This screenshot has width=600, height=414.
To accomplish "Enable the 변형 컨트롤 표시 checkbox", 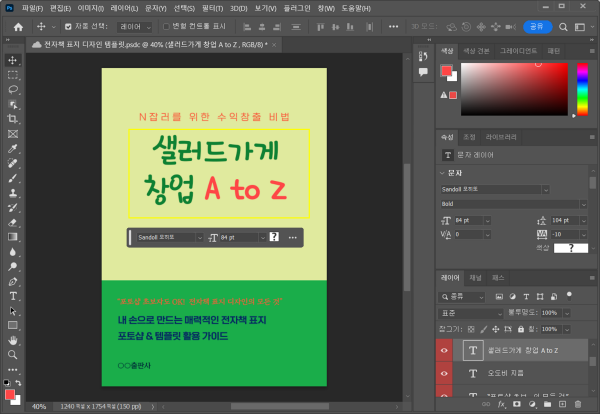I will pos(165,27).
